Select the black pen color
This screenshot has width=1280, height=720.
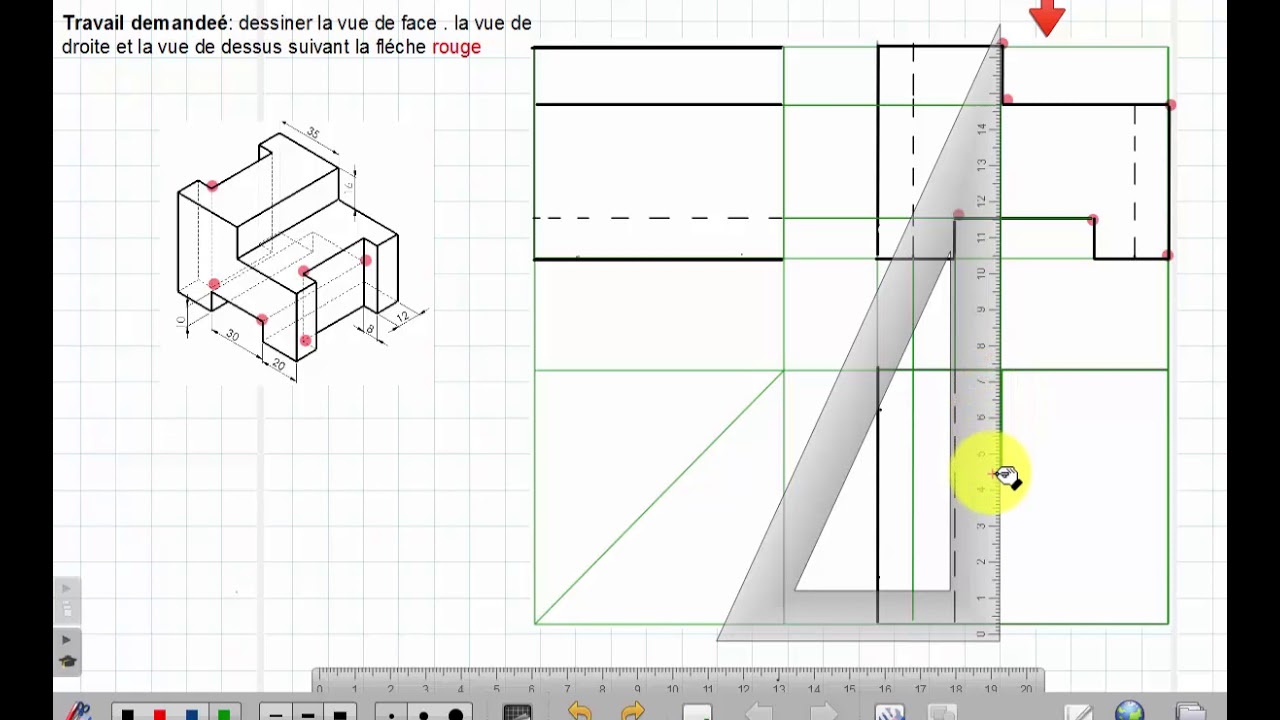[128, 714]
